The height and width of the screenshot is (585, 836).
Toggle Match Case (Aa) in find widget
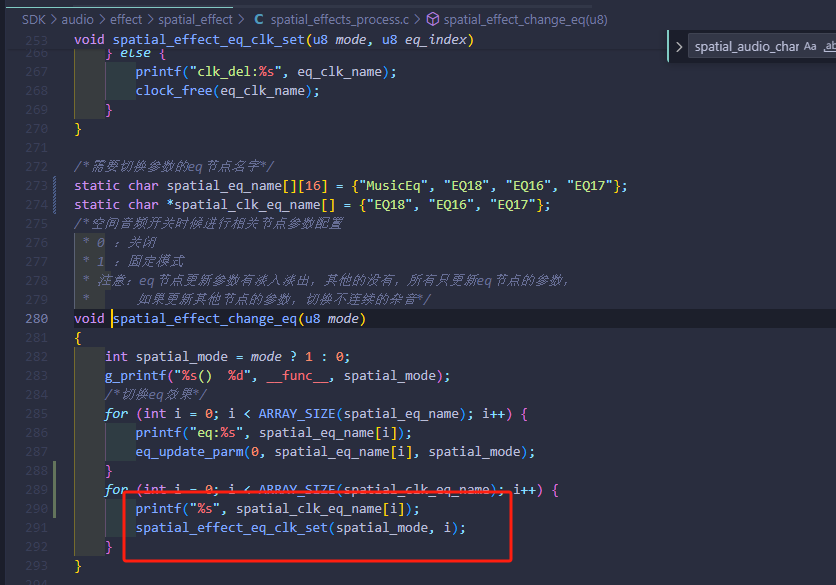(x=810, y=46)
